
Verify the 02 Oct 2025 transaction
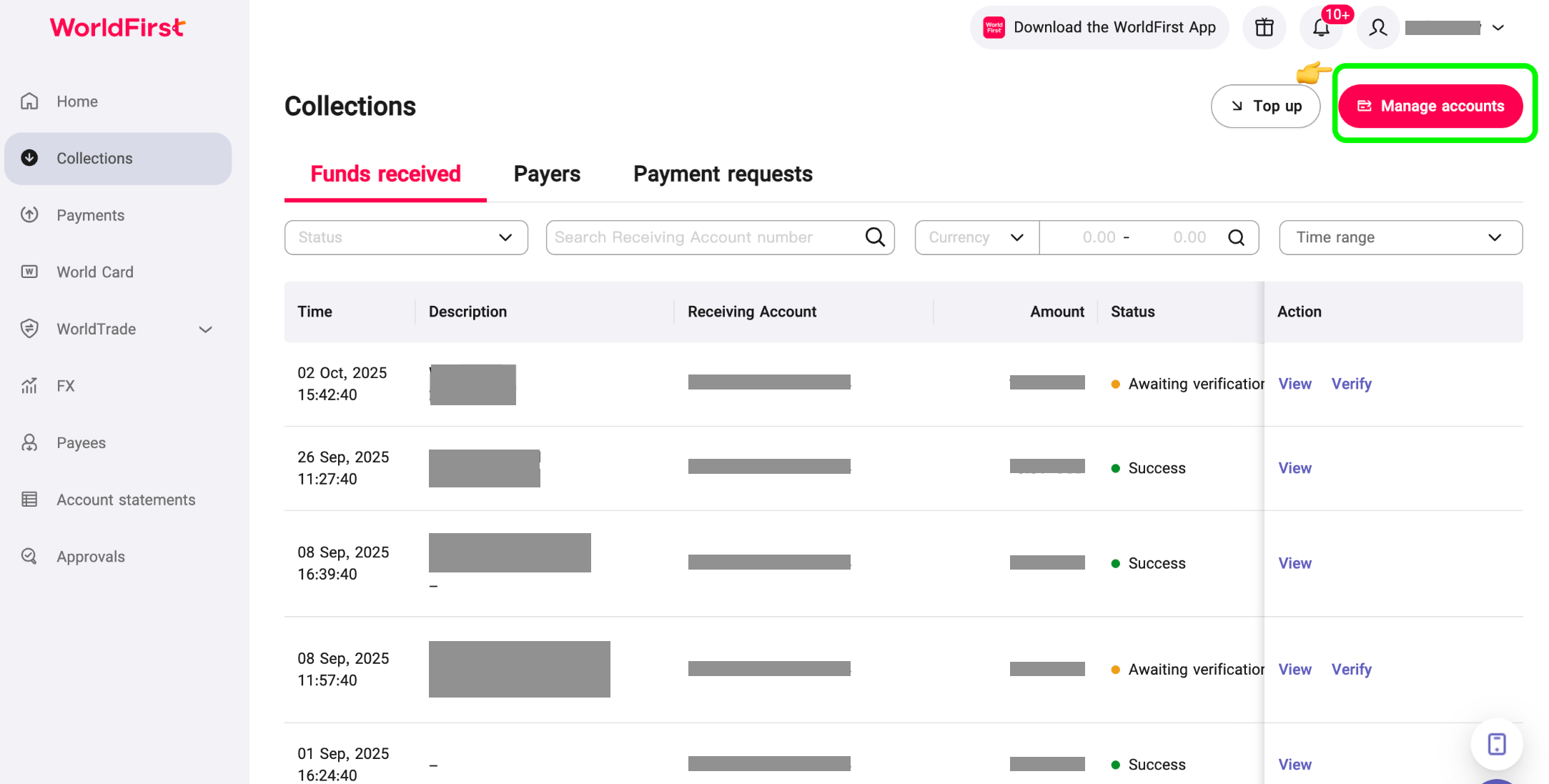click(1351, 384)
